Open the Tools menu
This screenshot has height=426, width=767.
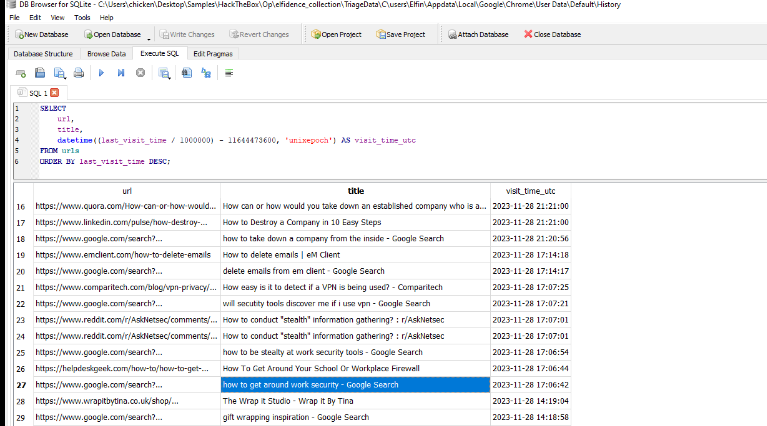click(x=82, y=17)
